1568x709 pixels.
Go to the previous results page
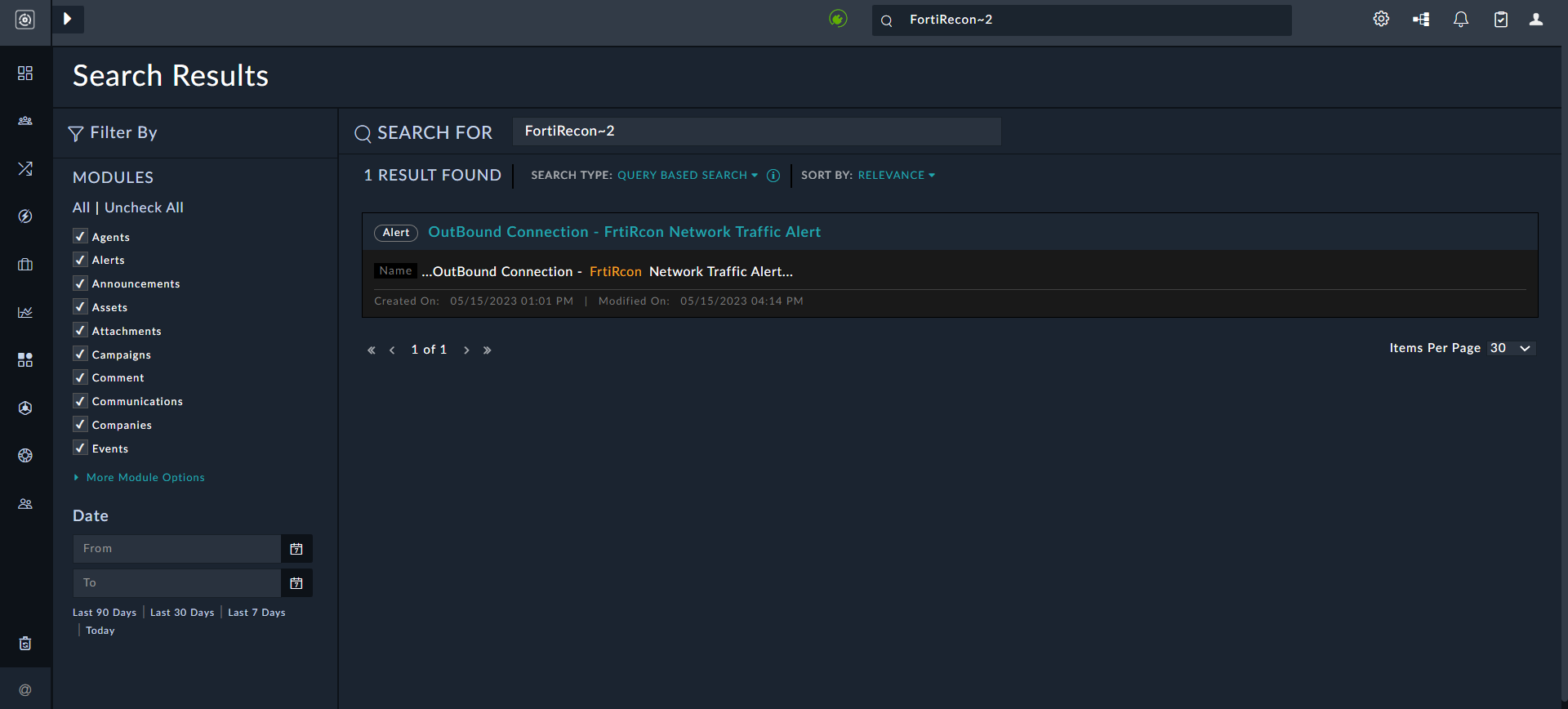393,350
